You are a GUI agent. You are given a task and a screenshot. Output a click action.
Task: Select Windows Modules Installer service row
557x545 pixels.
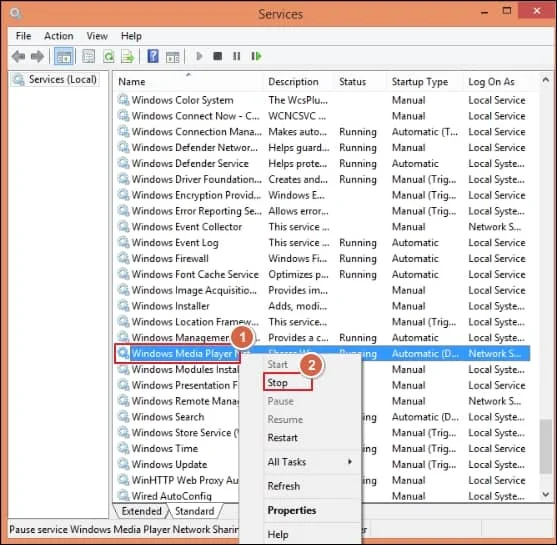[178, 369]
